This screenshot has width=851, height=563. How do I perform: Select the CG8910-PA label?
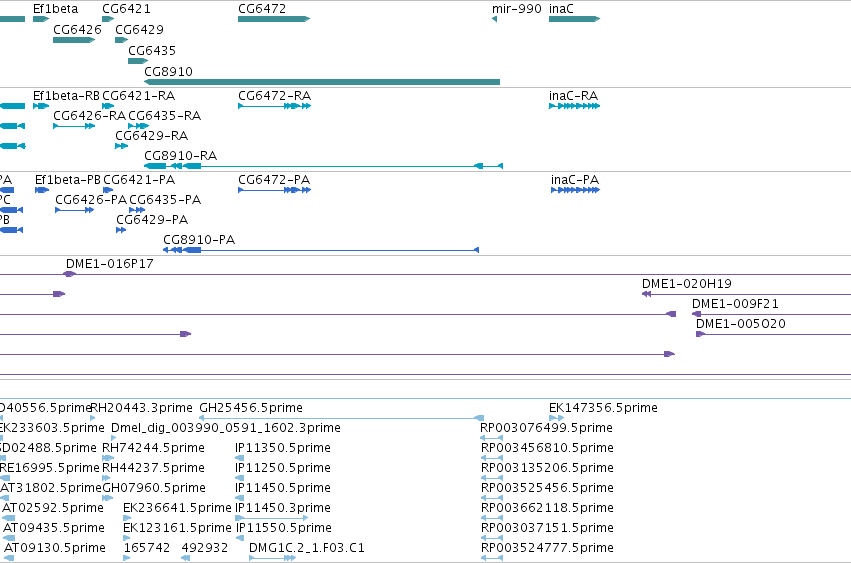[x=199, y=240]
